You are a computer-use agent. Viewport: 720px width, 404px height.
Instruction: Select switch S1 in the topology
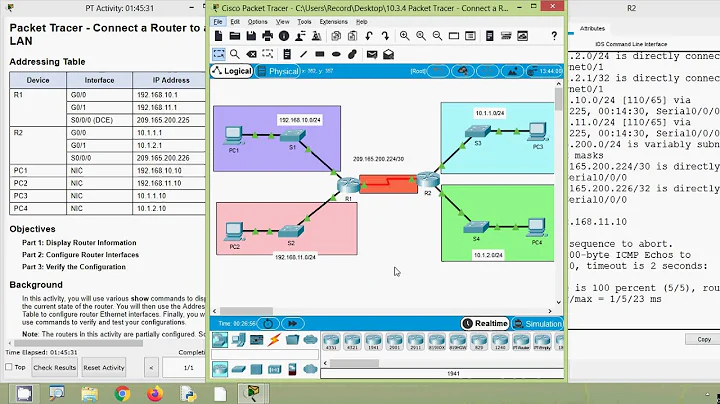pyautogui.click(x=293, y=135)
